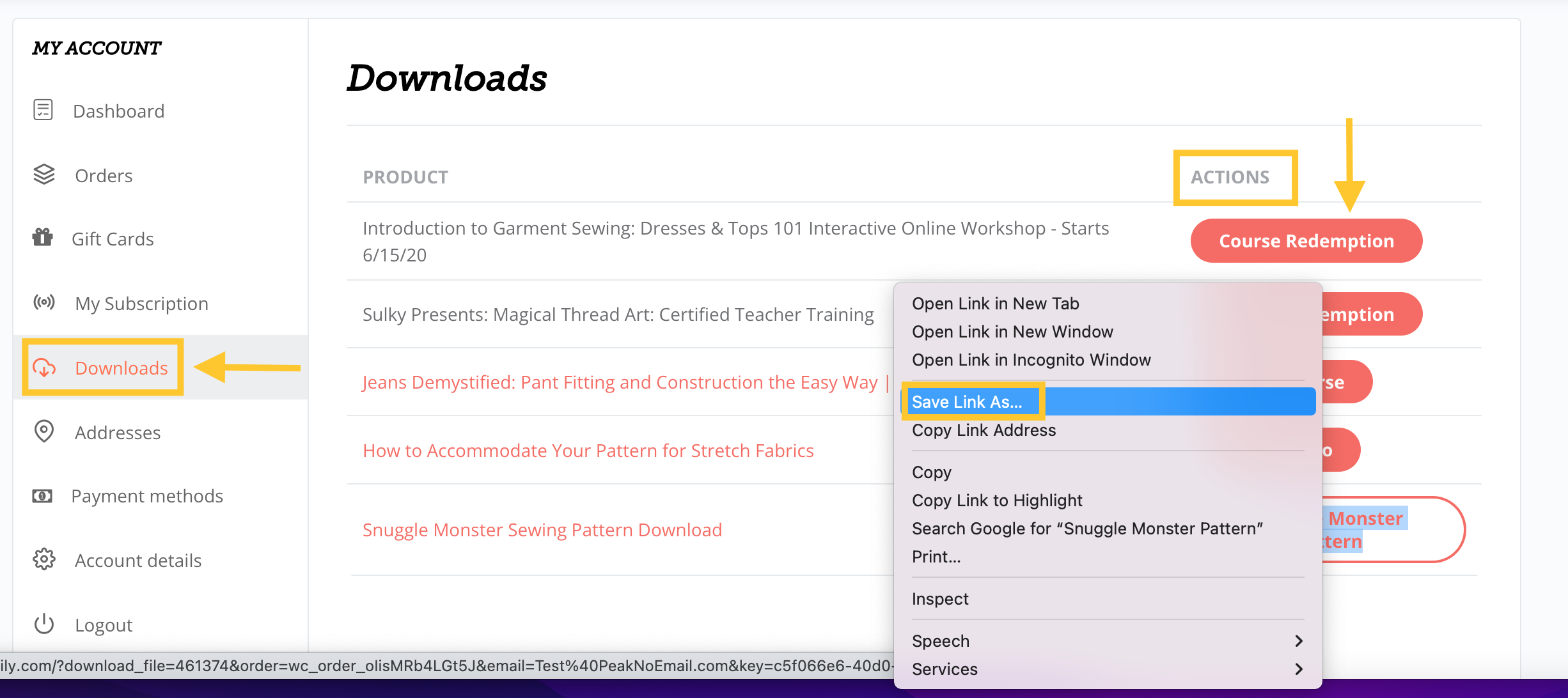Image resolution: width=1568 pixels, height=698 pixels.
Task: Choose Open Link in Incognito Window
Action: [1108, 360]
